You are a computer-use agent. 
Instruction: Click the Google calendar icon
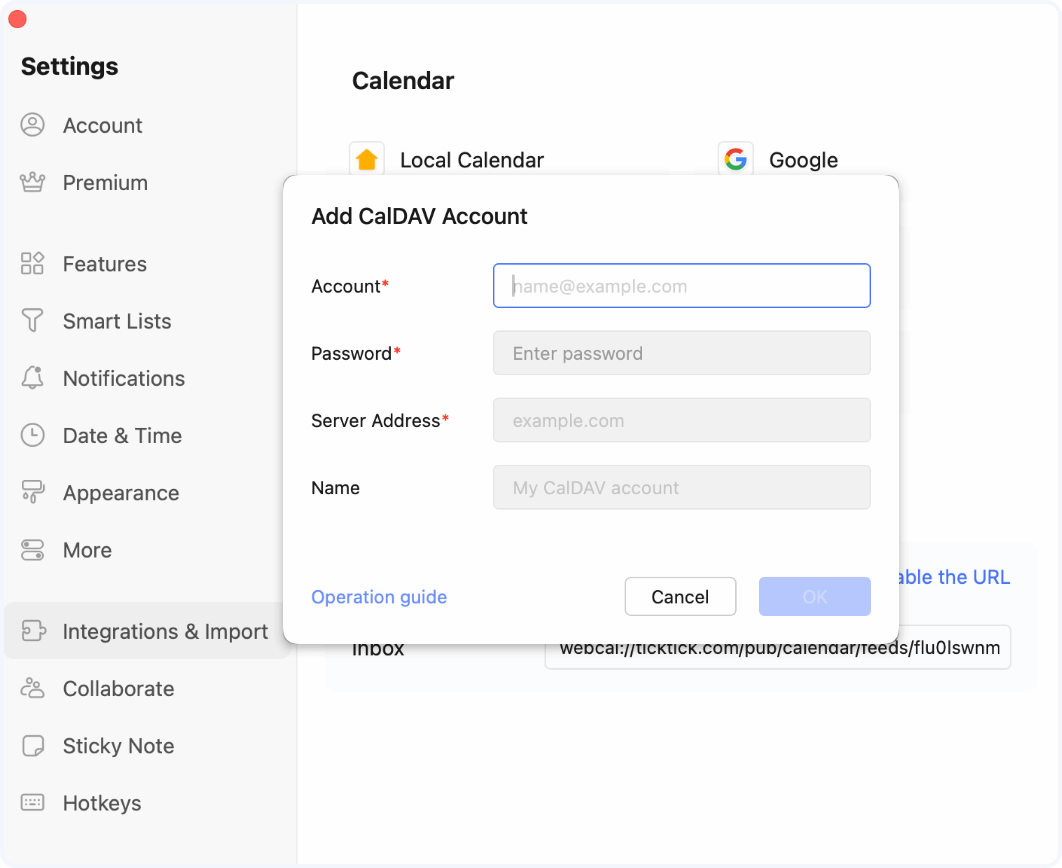(735, 158)
